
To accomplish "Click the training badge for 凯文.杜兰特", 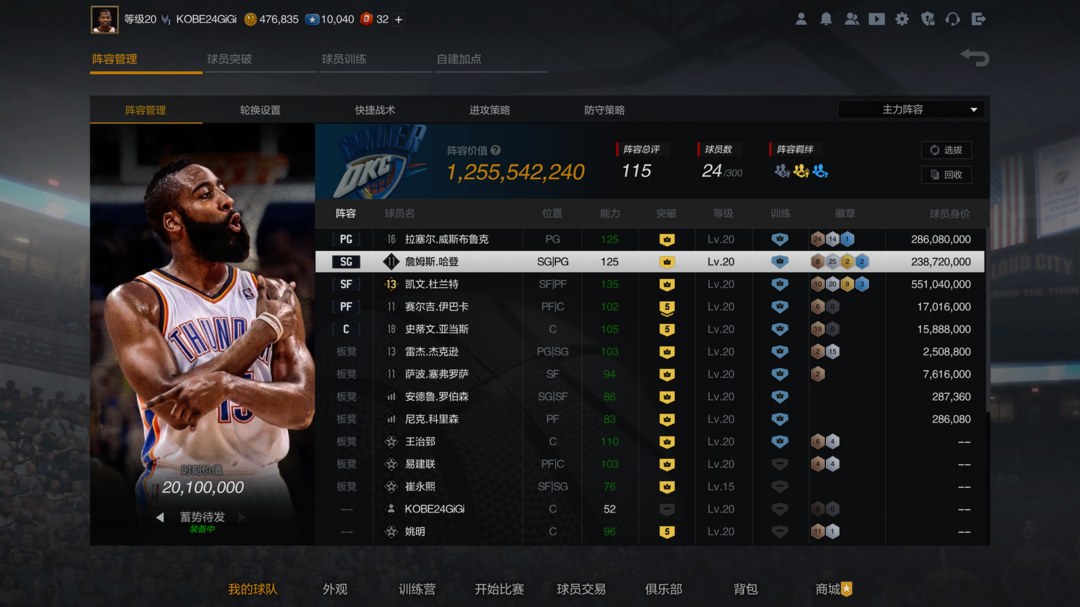I will [x=780, y=284].
